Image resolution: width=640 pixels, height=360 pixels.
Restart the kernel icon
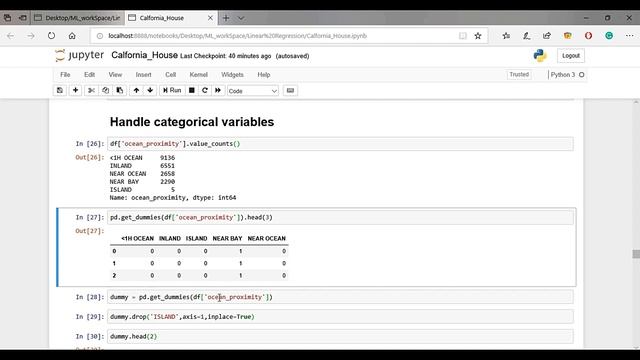click(x=205, y=90)
